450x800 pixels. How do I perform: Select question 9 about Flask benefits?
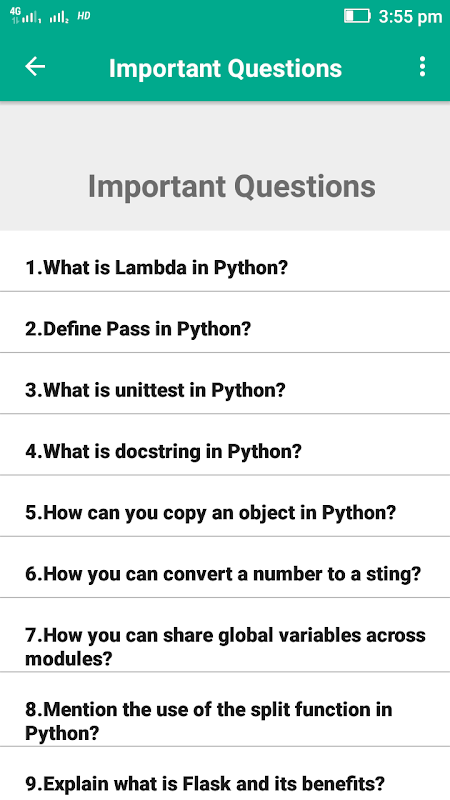point(225,782)
